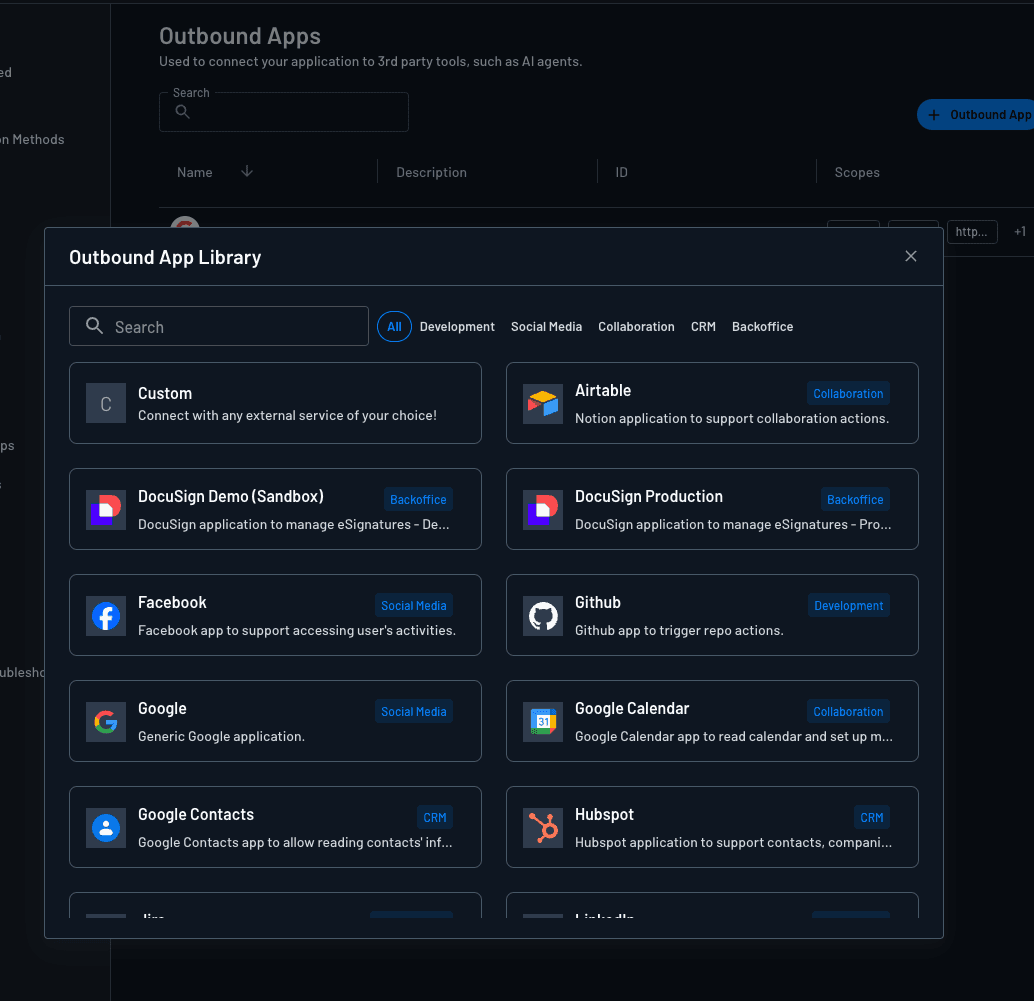This screenshot has width=1034, height=1001.
Task: Choose the Custom app card
Action: coord(275,403)
